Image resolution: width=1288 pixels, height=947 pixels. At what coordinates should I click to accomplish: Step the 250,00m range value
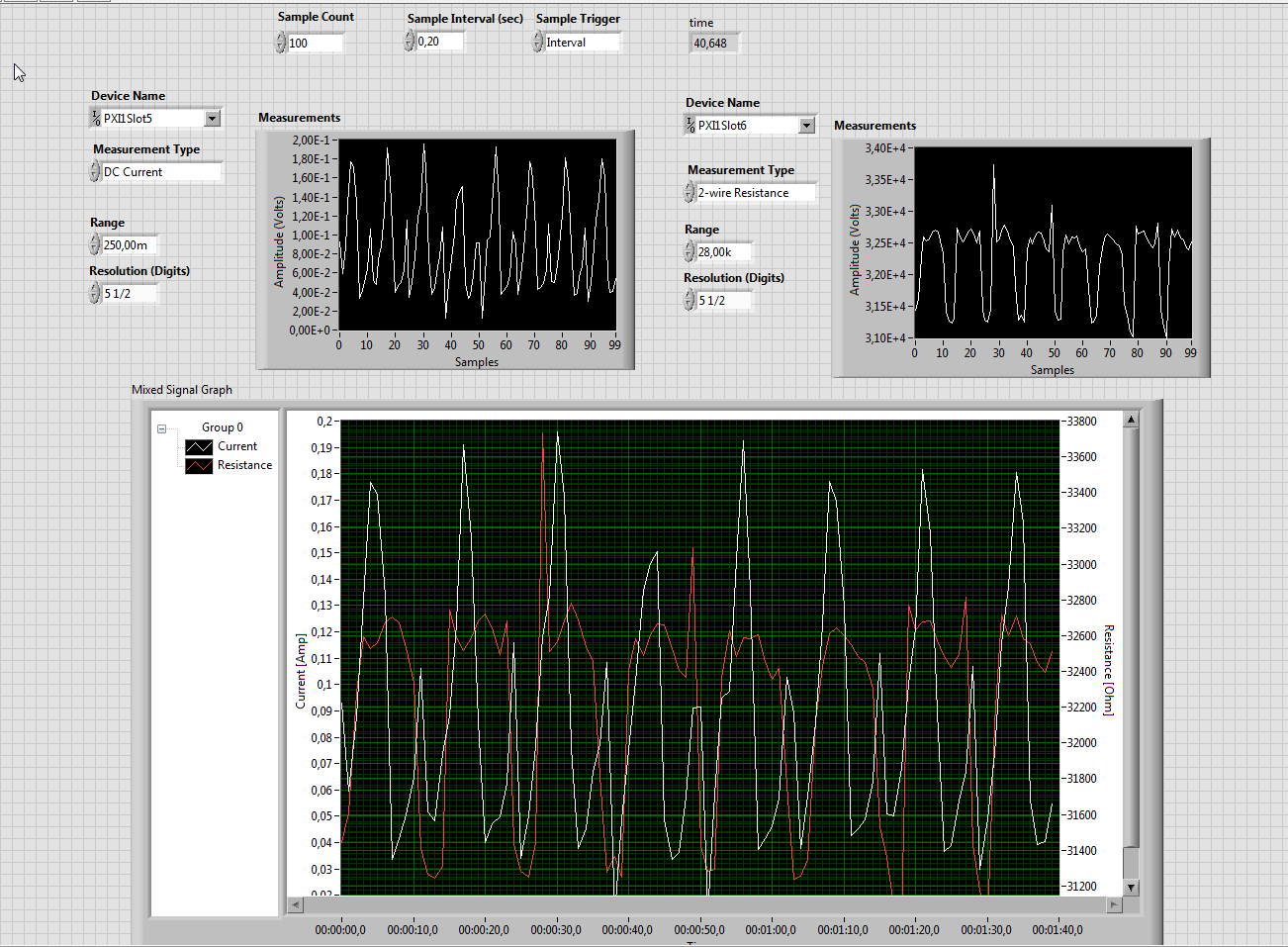coord(96,245)
